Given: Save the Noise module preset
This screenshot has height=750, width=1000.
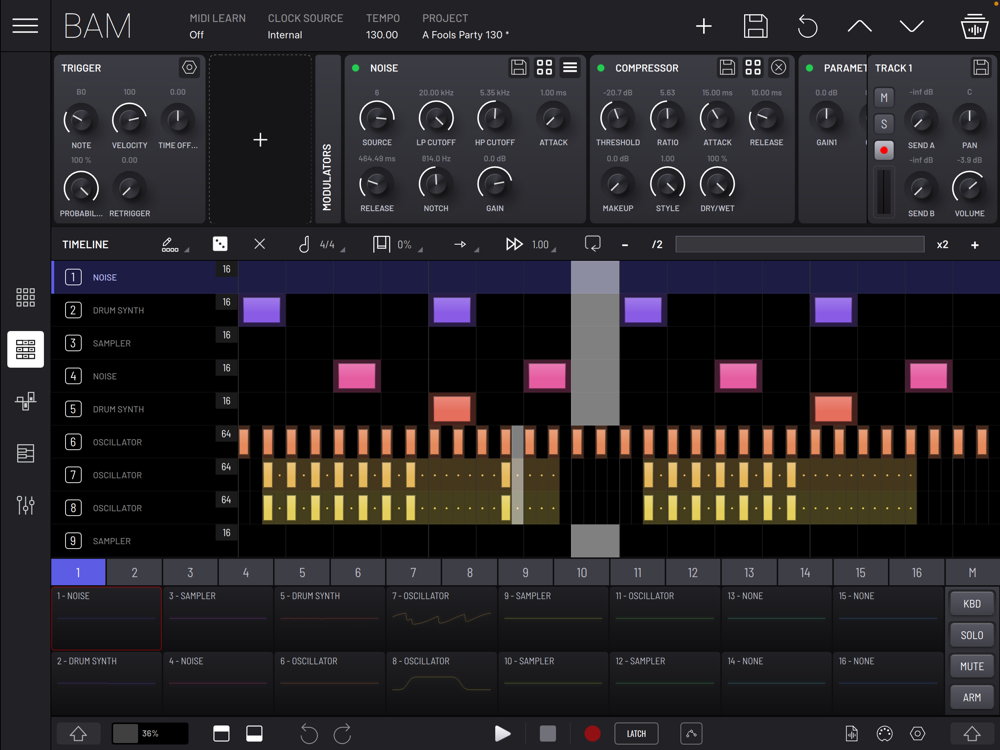Looking at the screenshot, I should point(518,68).
